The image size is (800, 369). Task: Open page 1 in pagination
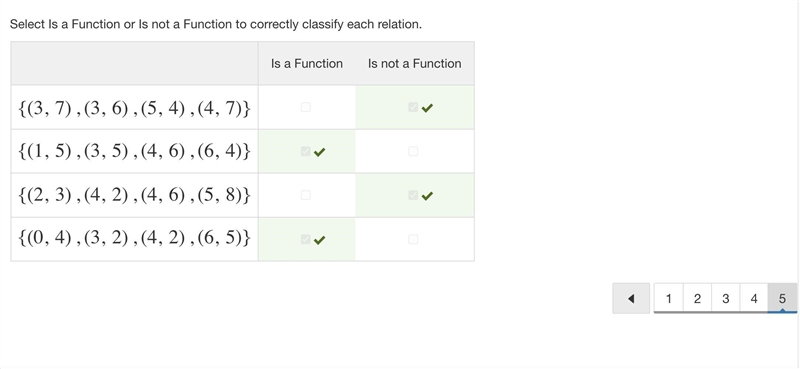coord(668,299)
